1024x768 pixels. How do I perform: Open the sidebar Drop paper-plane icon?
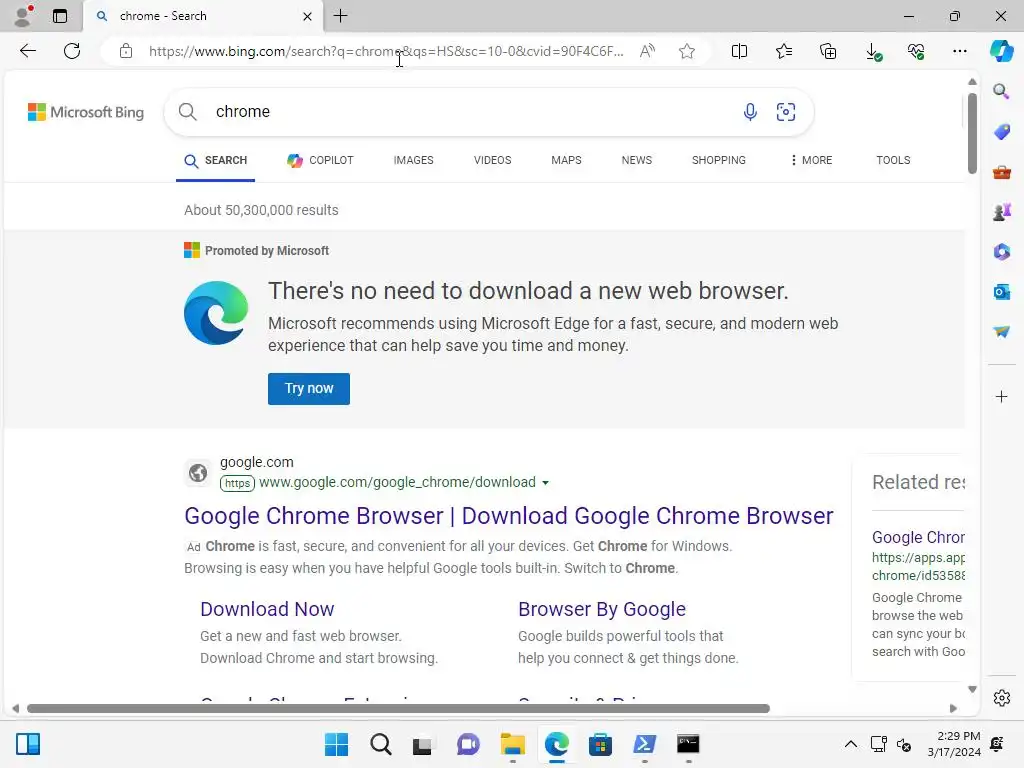1001,332
